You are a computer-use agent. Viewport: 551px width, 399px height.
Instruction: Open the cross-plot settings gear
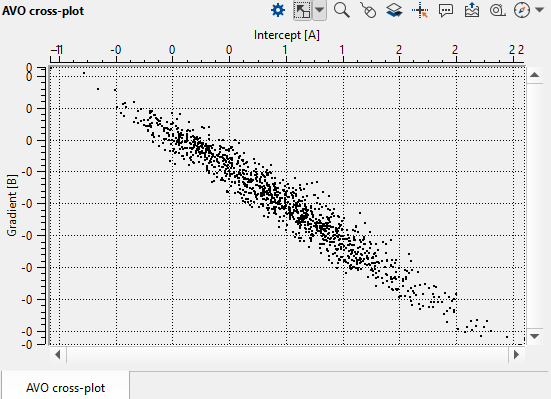pos(278,10)
